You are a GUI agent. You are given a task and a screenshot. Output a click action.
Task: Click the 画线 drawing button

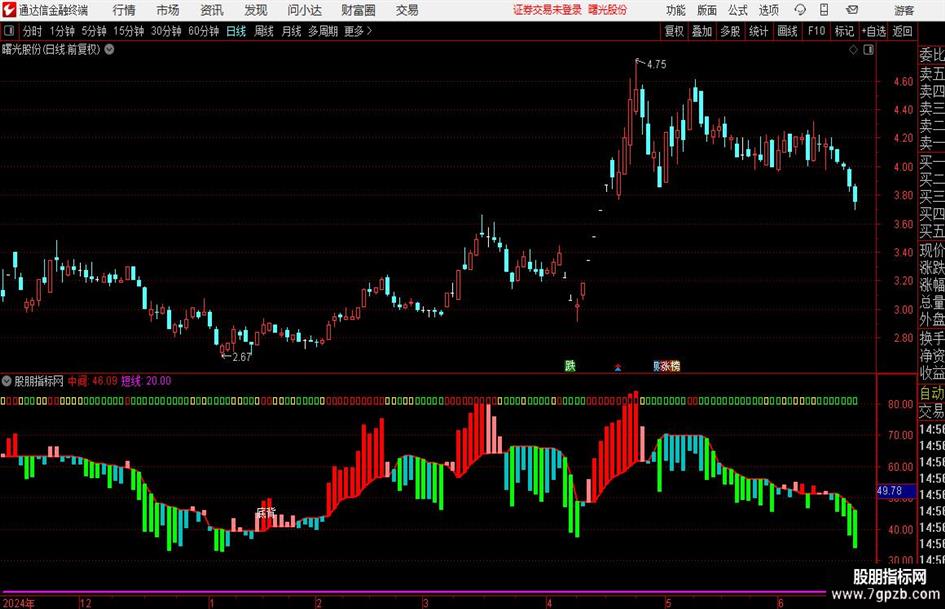787,31
